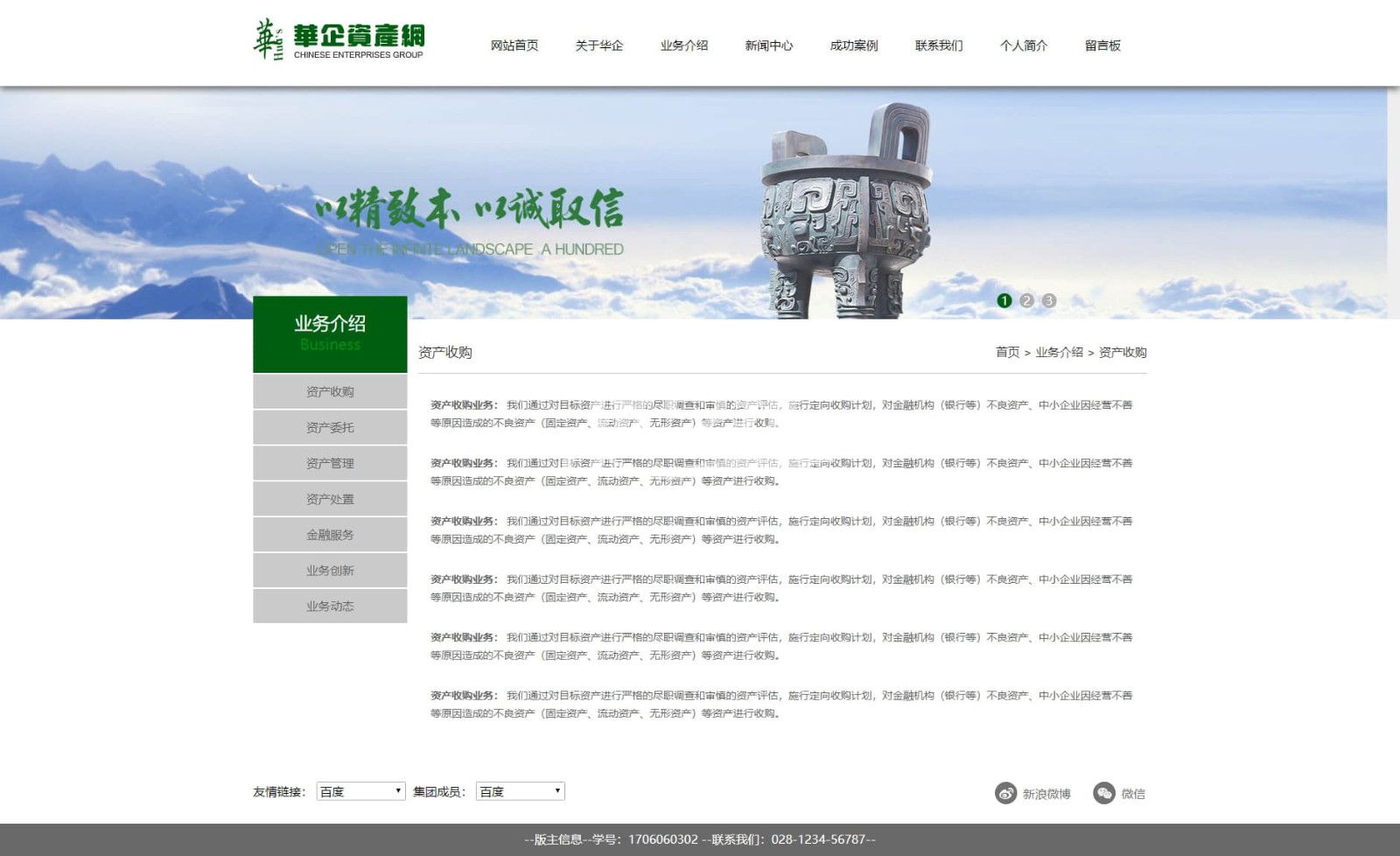This screenshot has width=1400, height=856.
Task: Switch to carousel slide 3
Action: (x=1048, y=300)
